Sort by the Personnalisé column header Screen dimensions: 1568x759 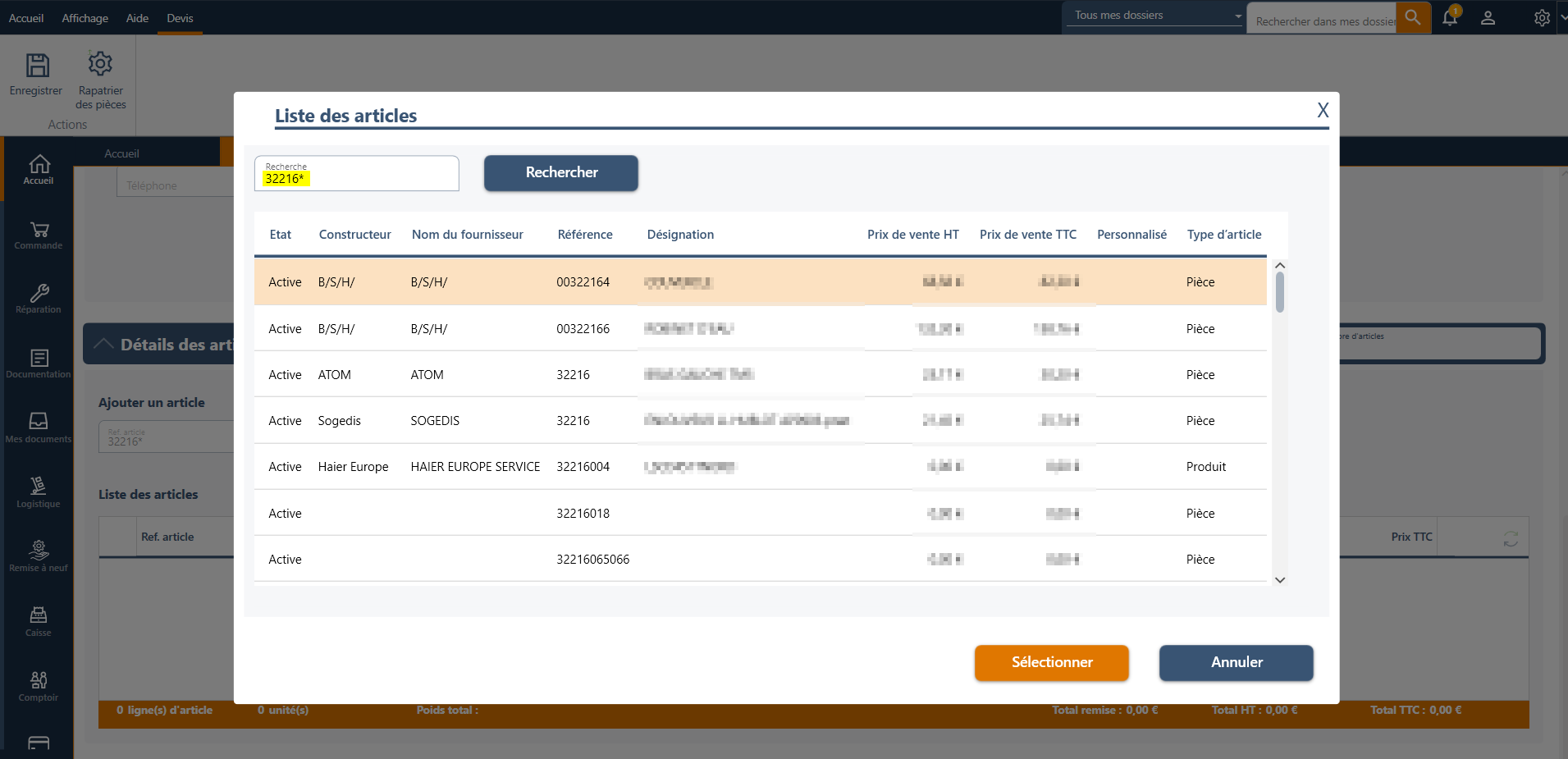(1132, 235)
